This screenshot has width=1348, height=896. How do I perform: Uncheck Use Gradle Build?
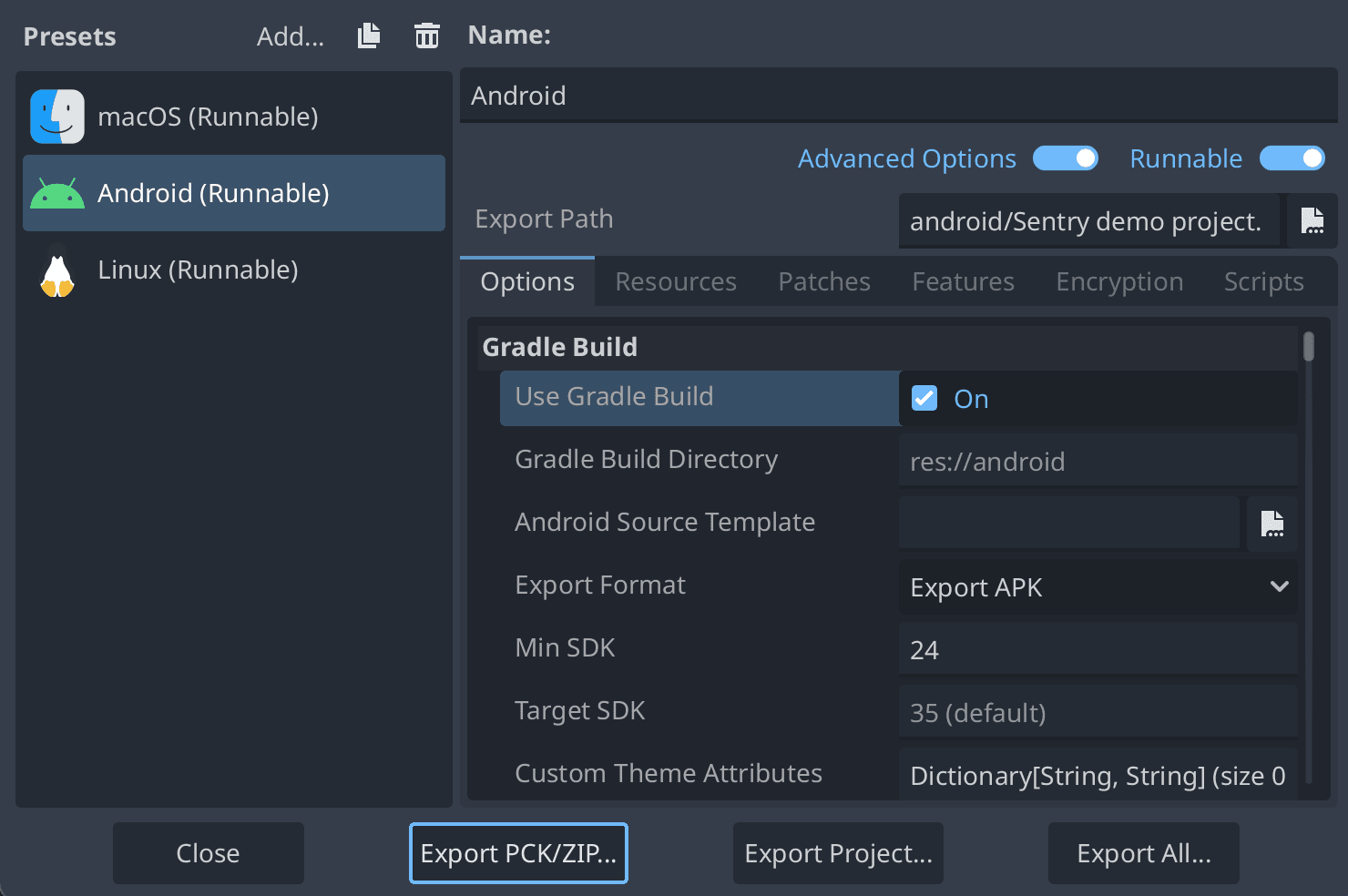tap(924, 398)
